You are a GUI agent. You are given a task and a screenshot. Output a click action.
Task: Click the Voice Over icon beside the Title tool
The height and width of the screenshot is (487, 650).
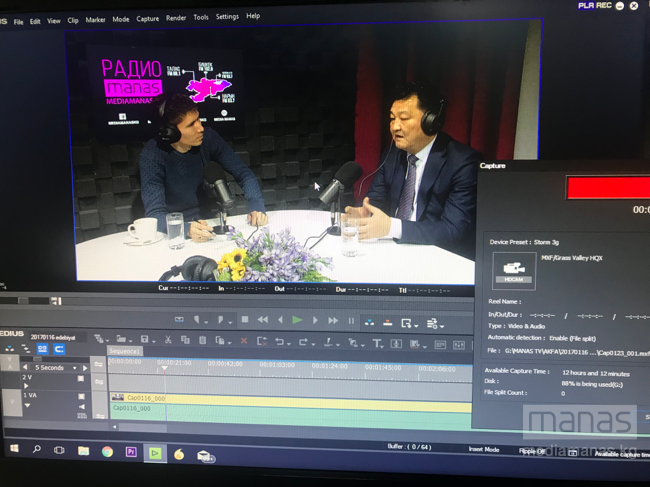tap(396, 344)
